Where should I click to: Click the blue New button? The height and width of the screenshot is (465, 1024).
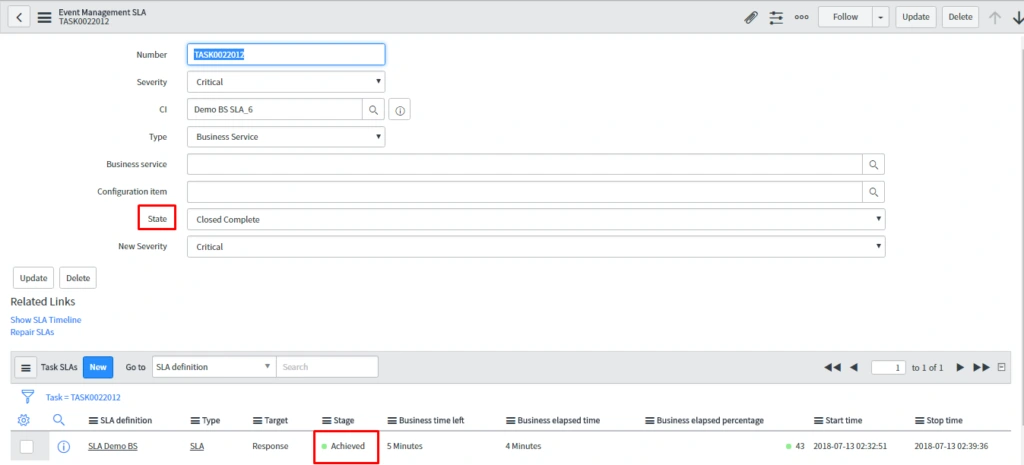point(97,367)
